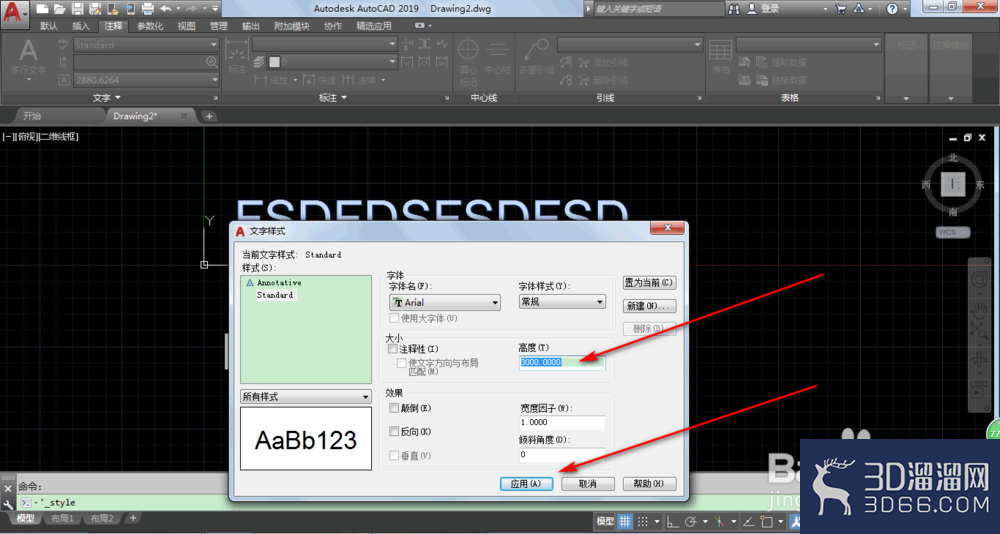Click the keyword search box in title bar
1000x534 pixels.
click(x=658, y=9)
